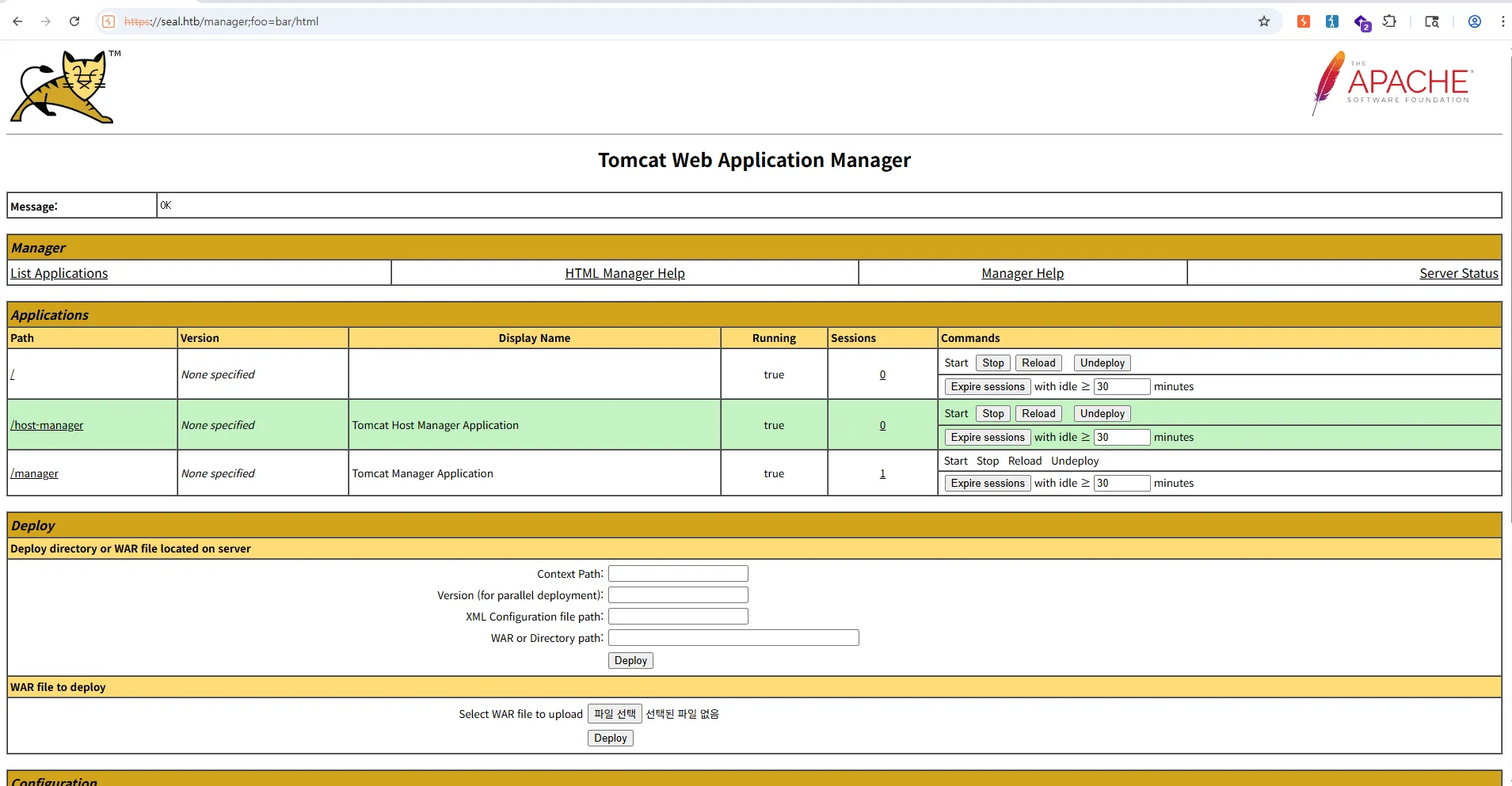Image resolution: width=1512 pixels, height=786 pixels.
Task: Expire sessions for the /manager application
Action: (x=988, y=483)
